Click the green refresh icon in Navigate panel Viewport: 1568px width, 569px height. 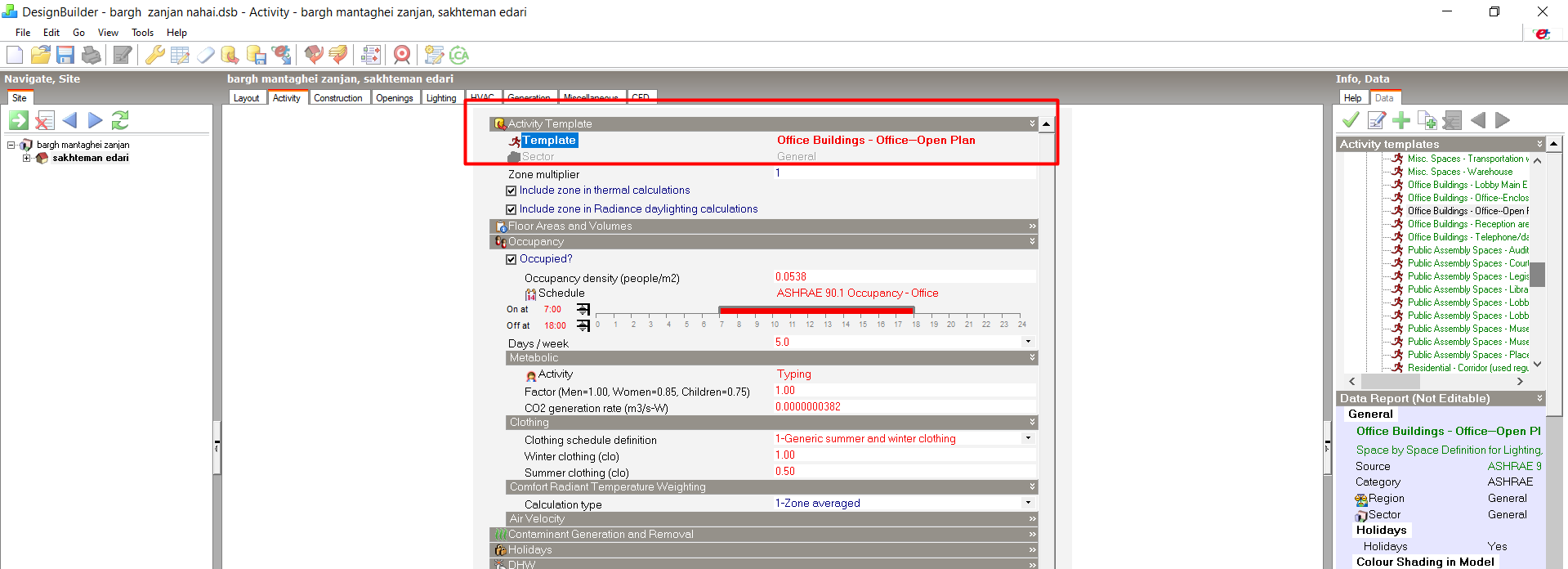pyautogui.click(x=120, y=120)
